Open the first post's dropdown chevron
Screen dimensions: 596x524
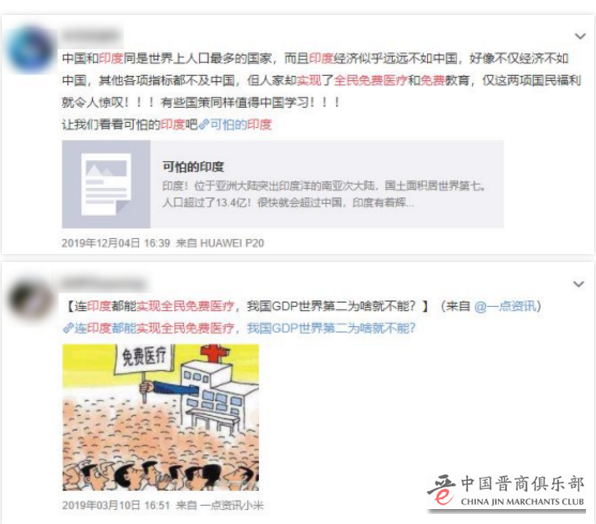coord(580,36)
